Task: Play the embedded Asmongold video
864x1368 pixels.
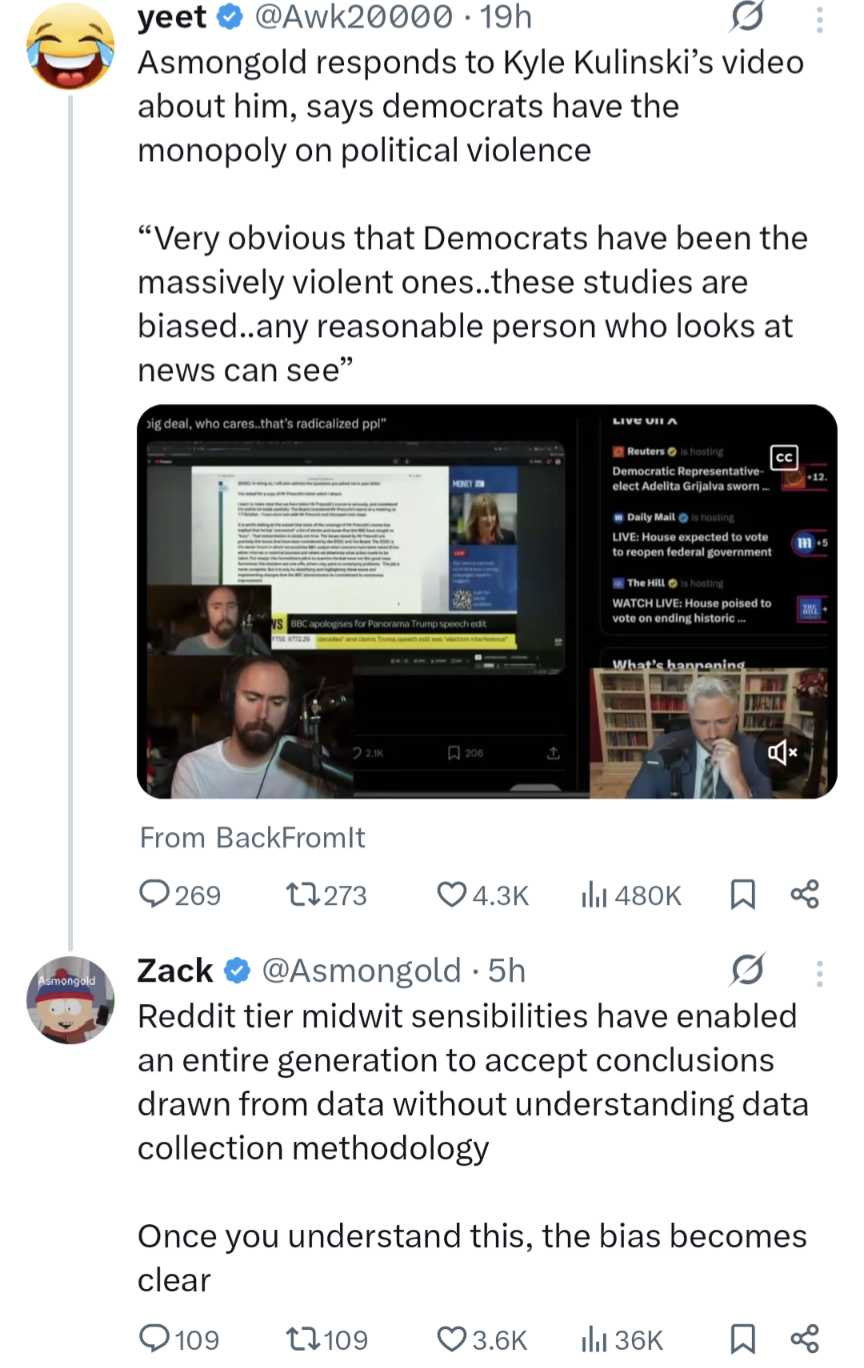Action: click(486, 602)
